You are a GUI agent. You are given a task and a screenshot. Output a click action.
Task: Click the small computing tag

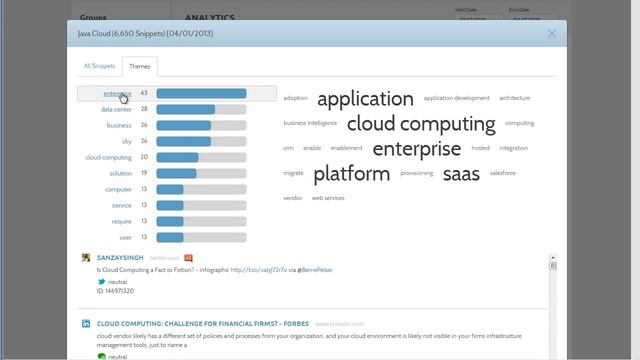coord(519,123)
